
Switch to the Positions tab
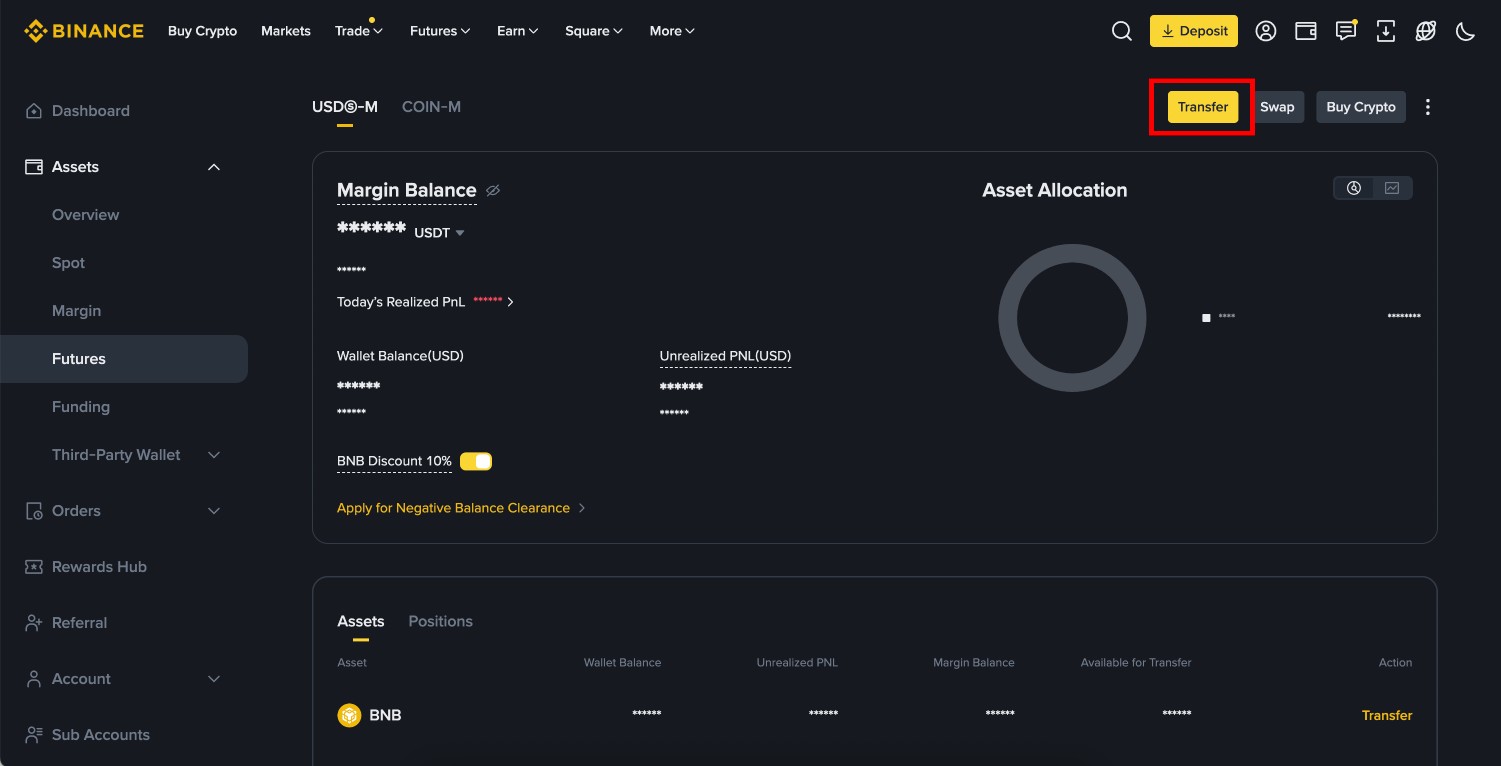[x=441, y=621]
